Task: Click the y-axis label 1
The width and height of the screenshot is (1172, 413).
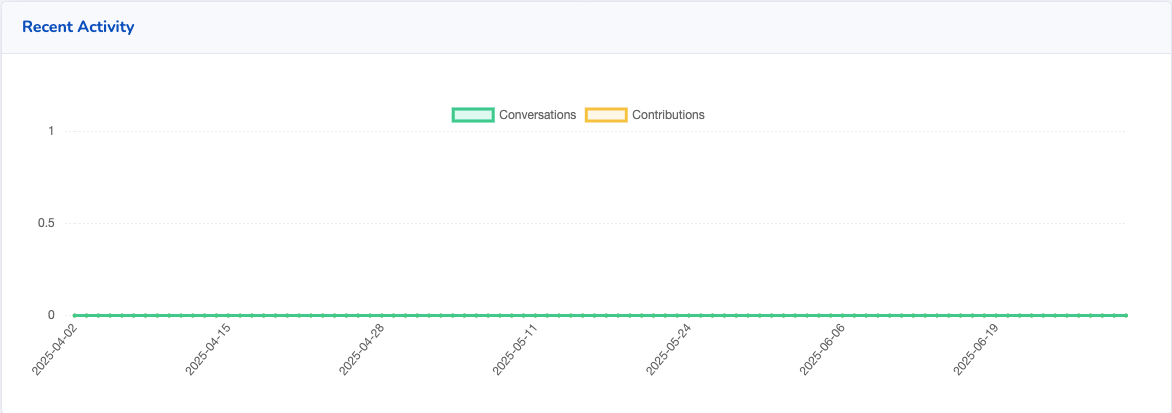Action: point(51,131)
